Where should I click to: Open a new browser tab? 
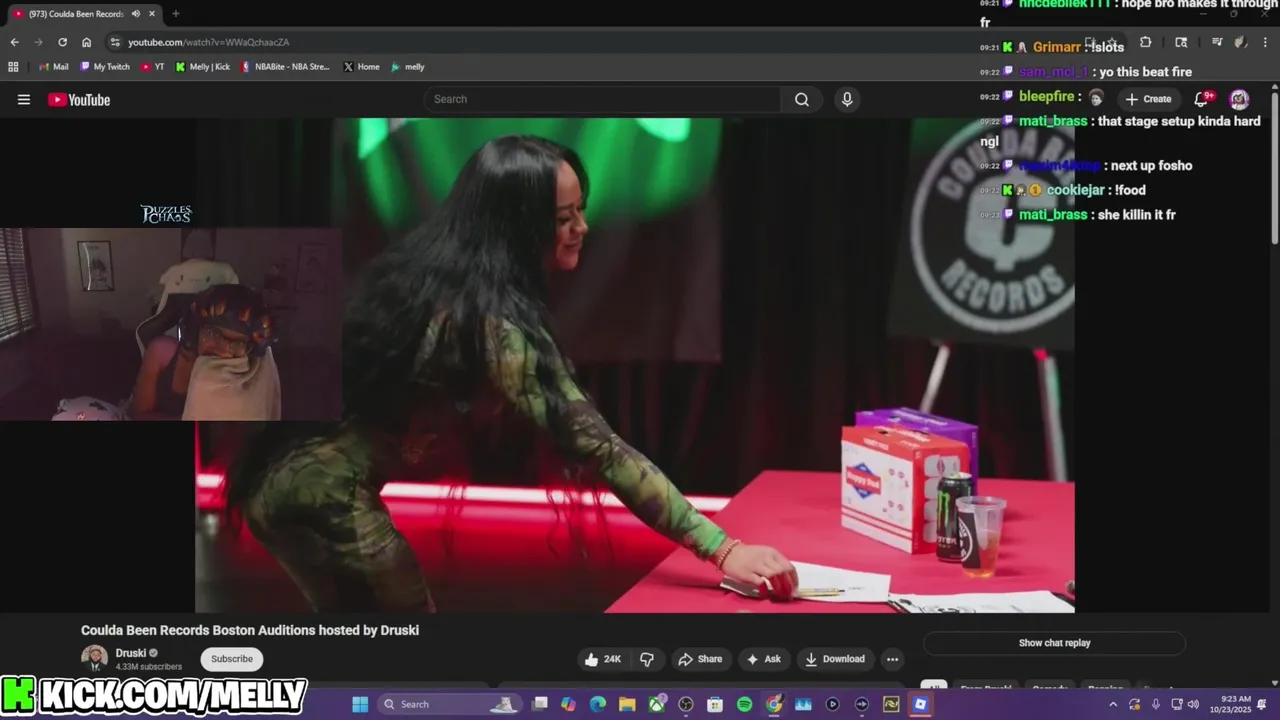click(176, 14)
